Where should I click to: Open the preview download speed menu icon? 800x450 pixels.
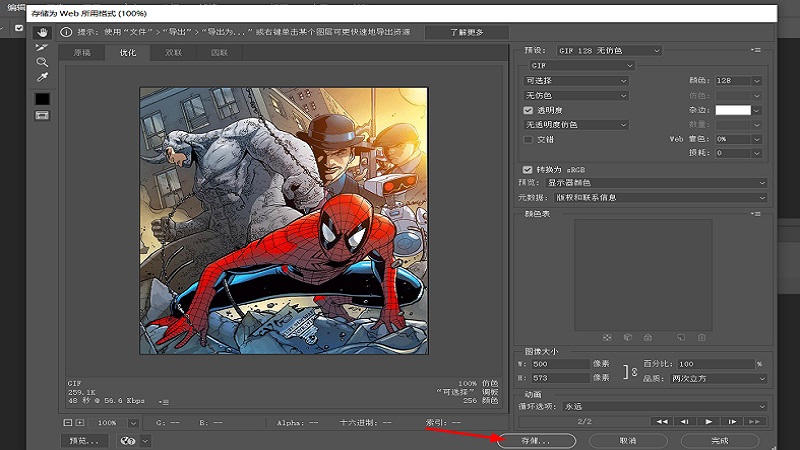point(164,402)
